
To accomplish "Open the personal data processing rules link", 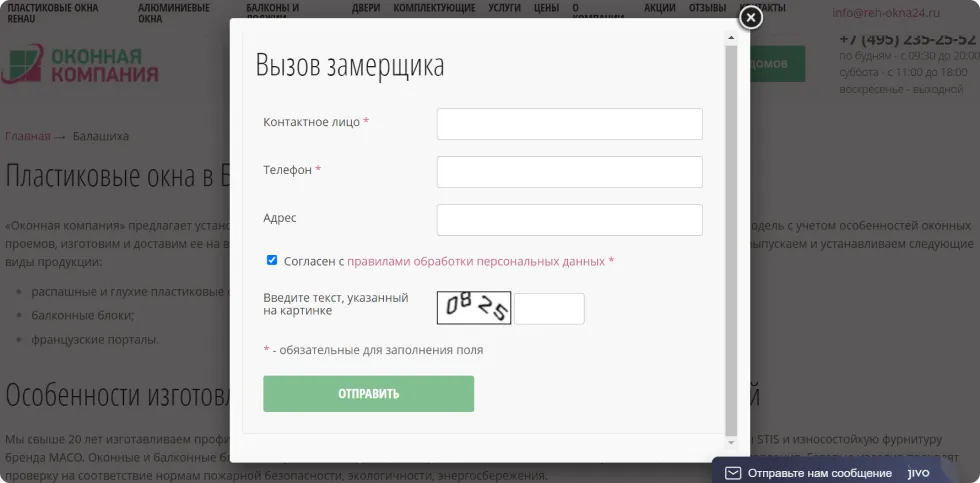I will point(475,261).
